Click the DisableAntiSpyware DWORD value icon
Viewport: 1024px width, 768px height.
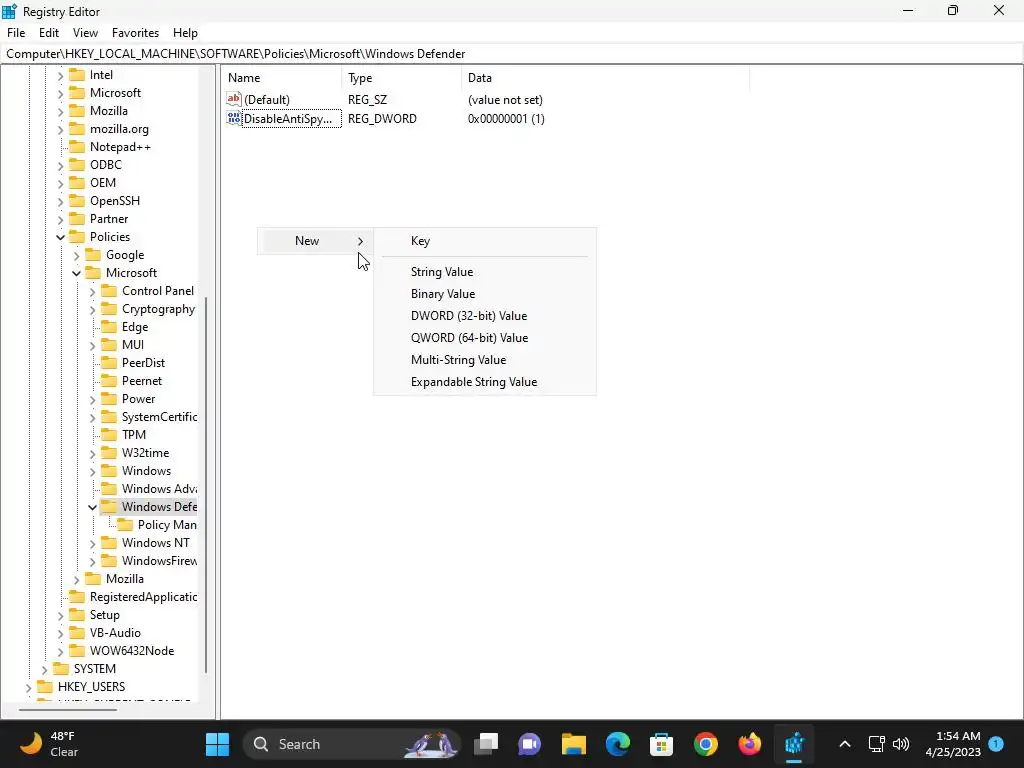point(234,118)
